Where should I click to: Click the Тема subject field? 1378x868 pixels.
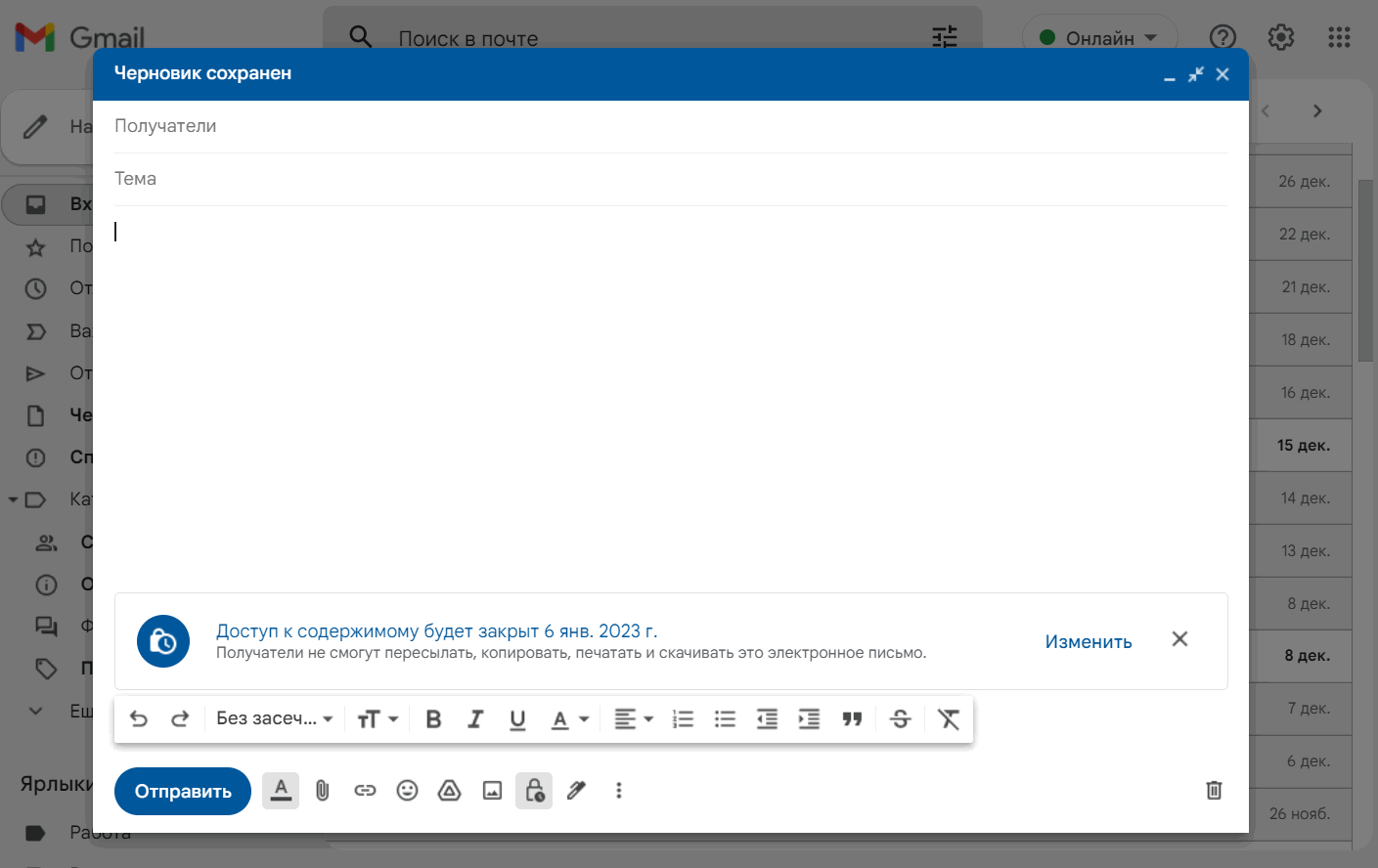(671, 179)
